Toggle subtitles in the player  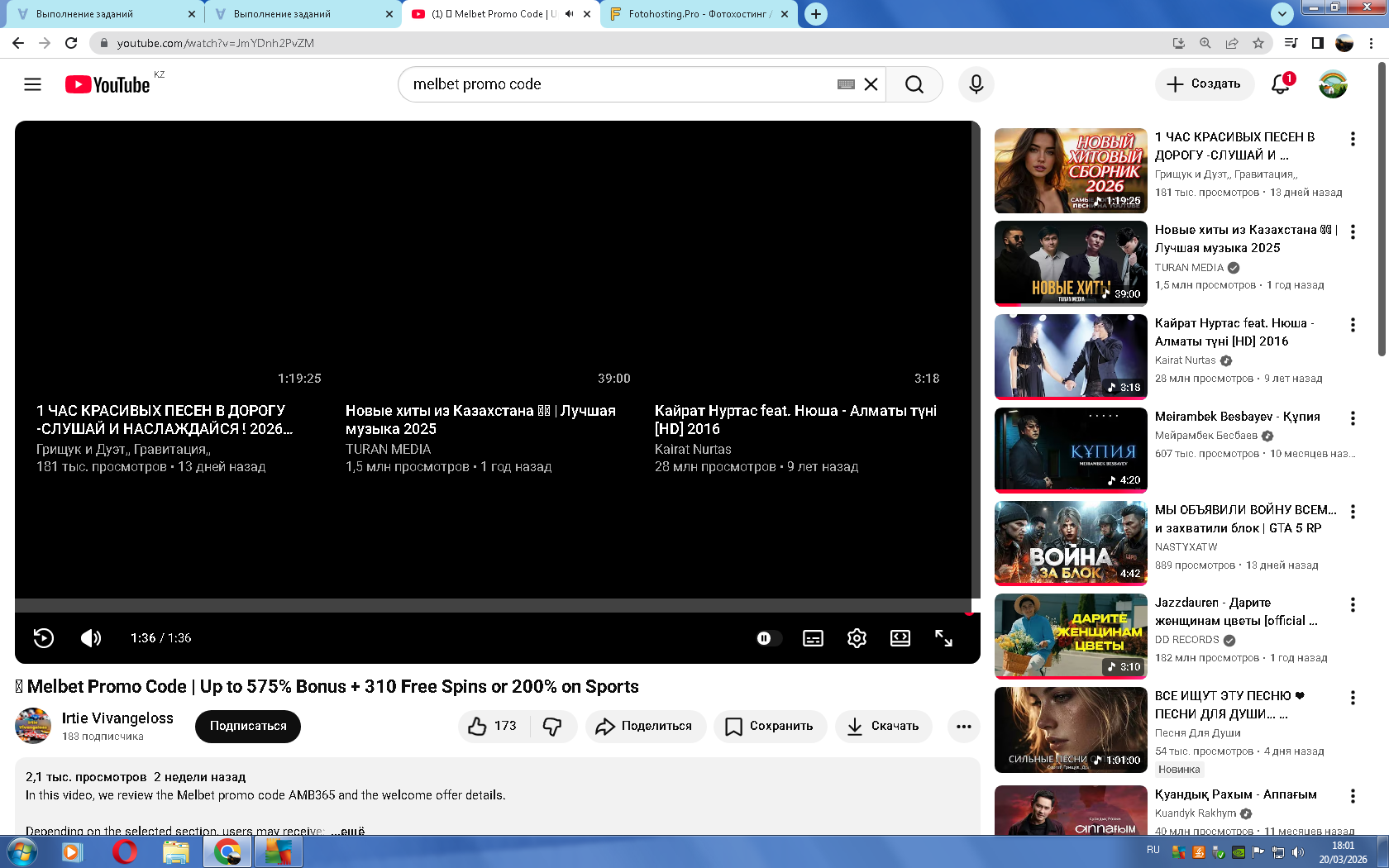[x=813, y=638]
